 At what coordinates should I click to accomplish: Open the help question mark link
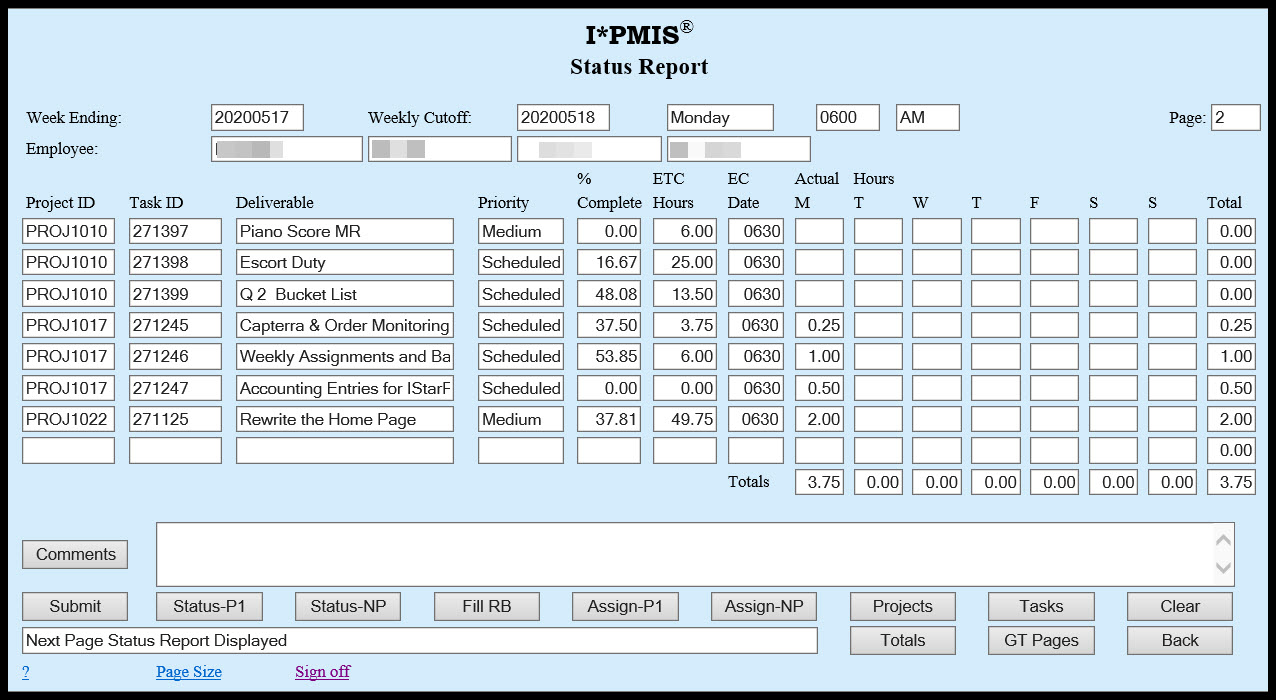pos(24,671)
